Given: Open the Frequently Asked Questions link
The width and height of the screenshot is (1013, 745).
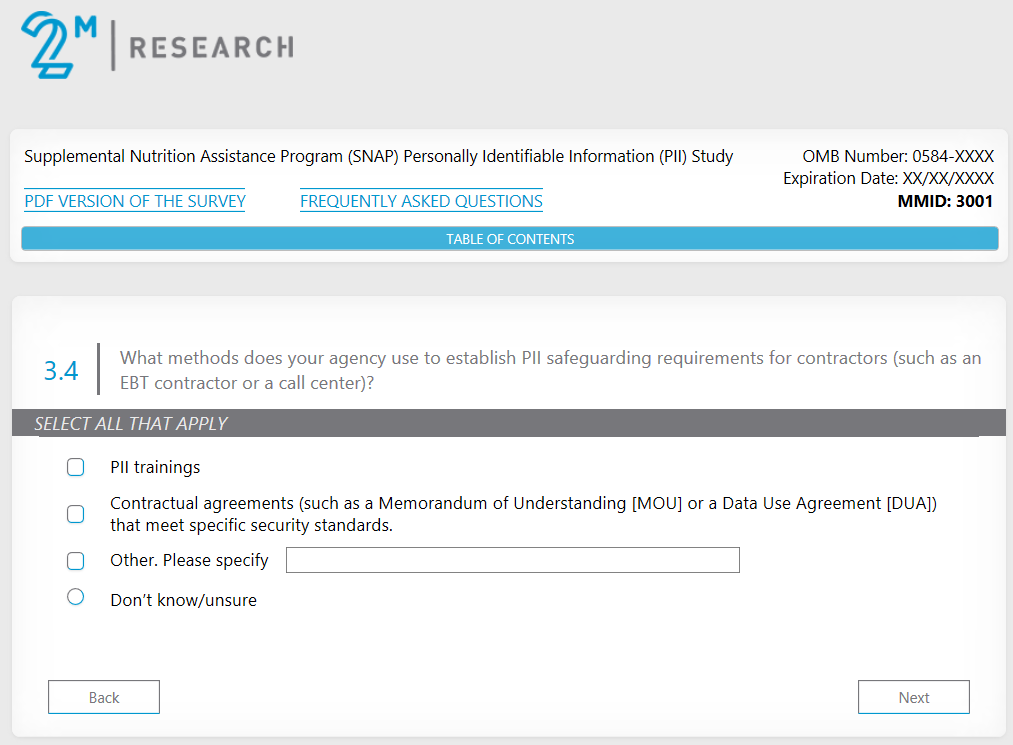Looking at the screenshot, I should point(421,201).
